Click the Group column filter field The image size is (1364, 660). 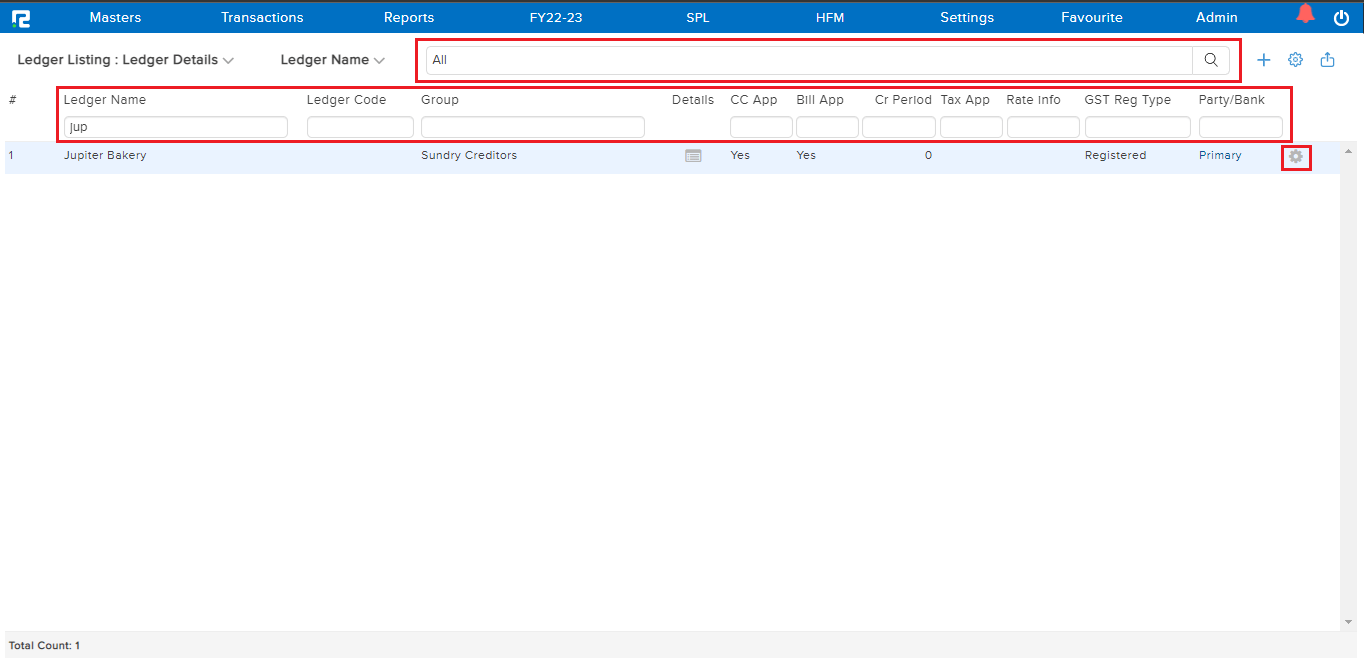pyautogui.click(x=532, y=127)
